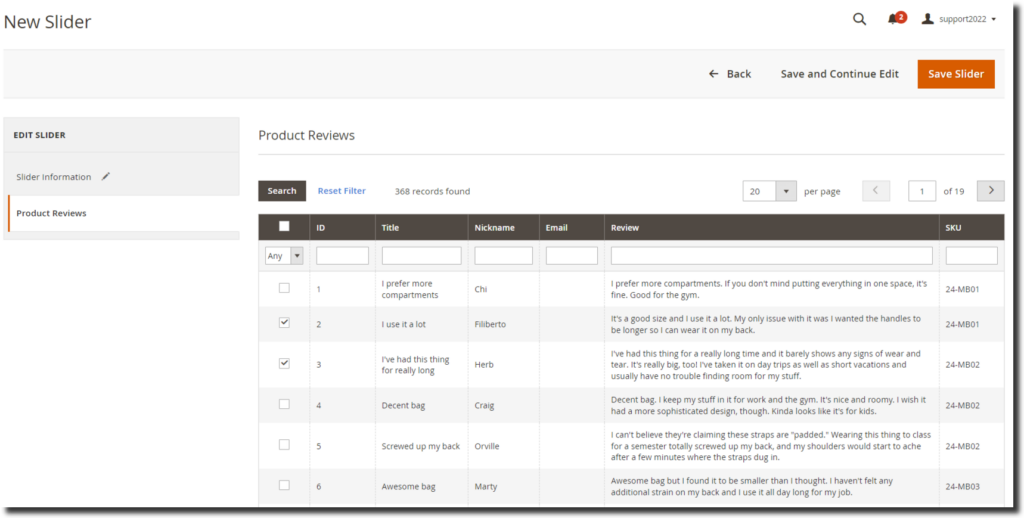Check the review row for Craig

[284, 404]
